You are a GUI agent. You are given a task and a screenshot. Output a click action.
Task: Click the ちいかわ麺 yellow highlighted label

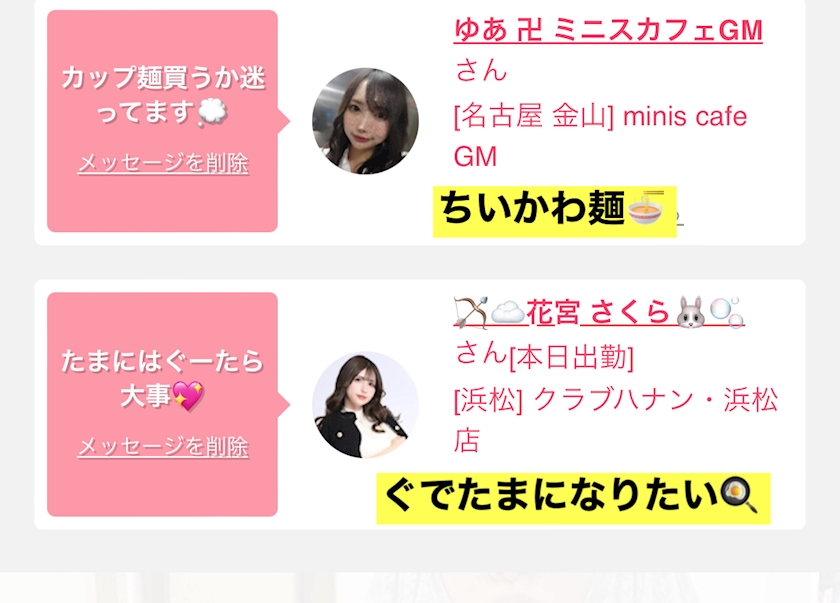(x=554, y=212)
